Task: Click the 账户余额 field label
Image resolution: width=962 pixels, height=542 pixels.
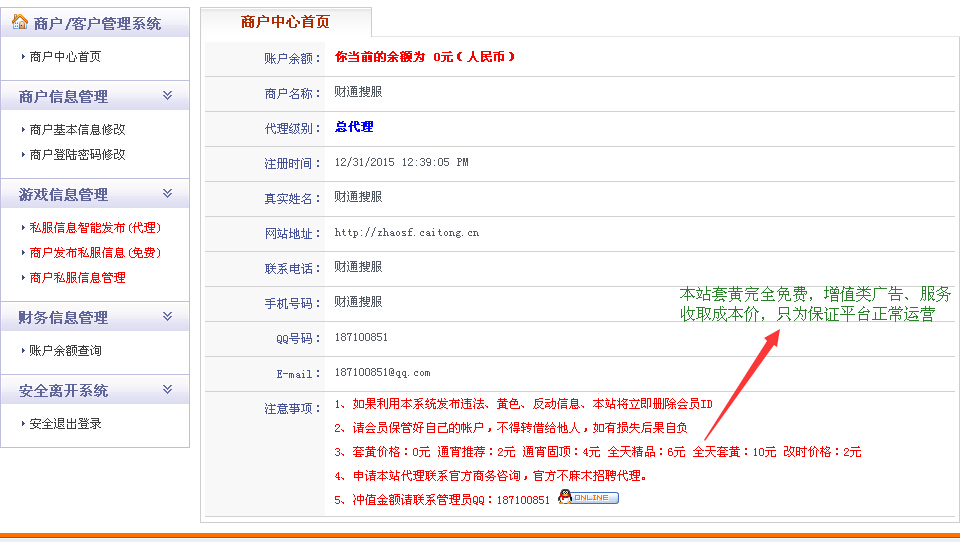Action: pyautogui.click(x=292, y=58)
